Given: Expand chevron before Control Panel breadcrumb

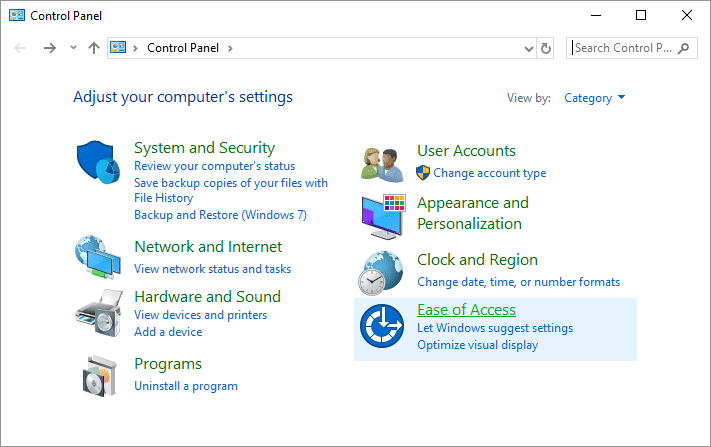Looking at the screenshot, I should tap(135, 48).
